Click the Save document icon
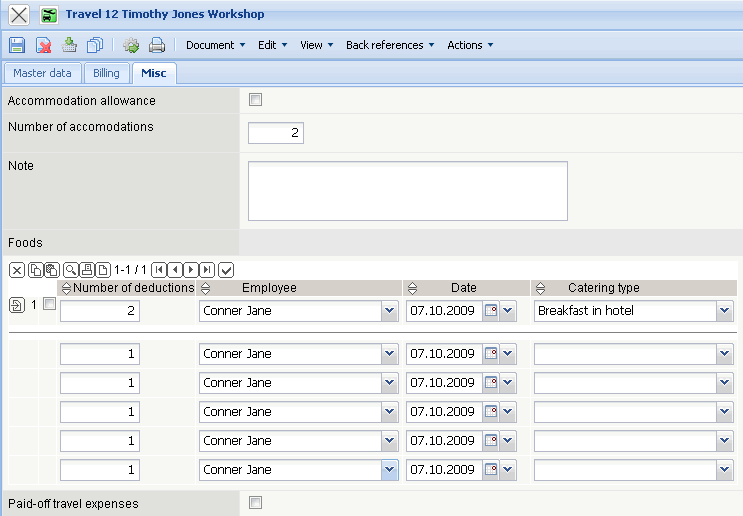 coord(17,45)
